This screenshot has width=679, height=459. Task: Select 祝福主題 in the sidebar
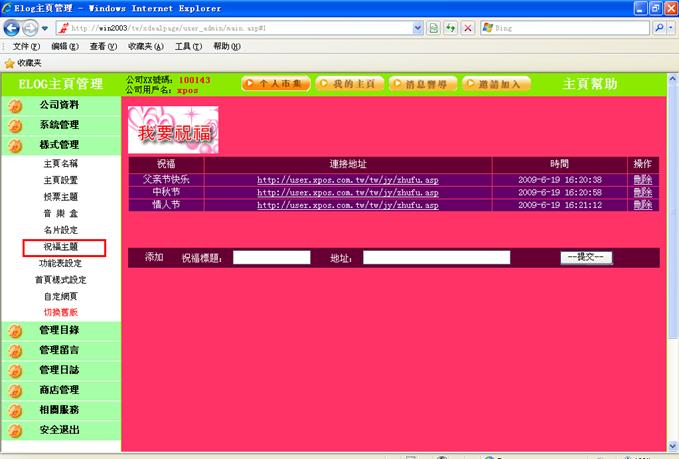(61, 246)
